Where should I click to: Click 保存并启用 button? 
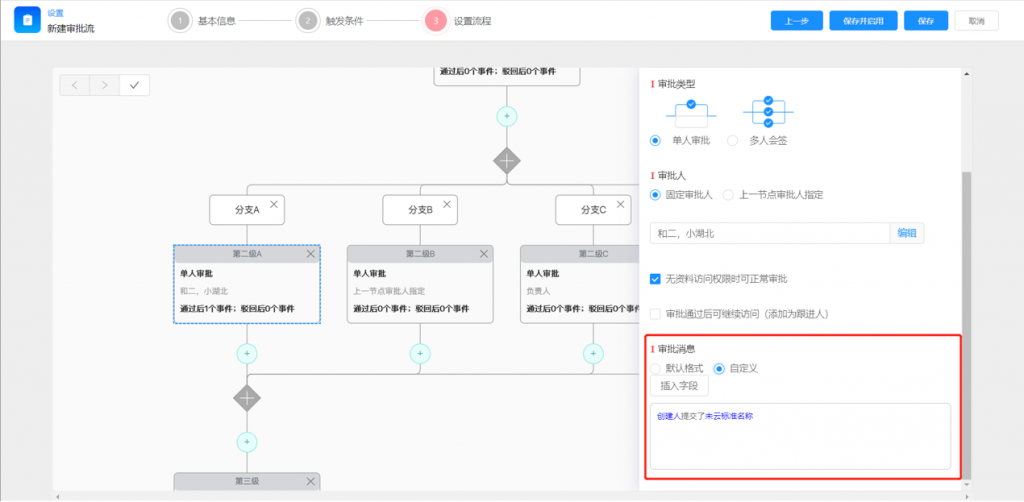coord(863,21)
